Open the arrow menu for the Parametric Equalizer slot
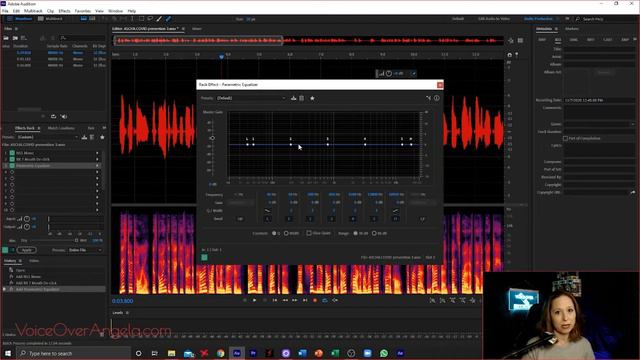 [x=97, y=166]
